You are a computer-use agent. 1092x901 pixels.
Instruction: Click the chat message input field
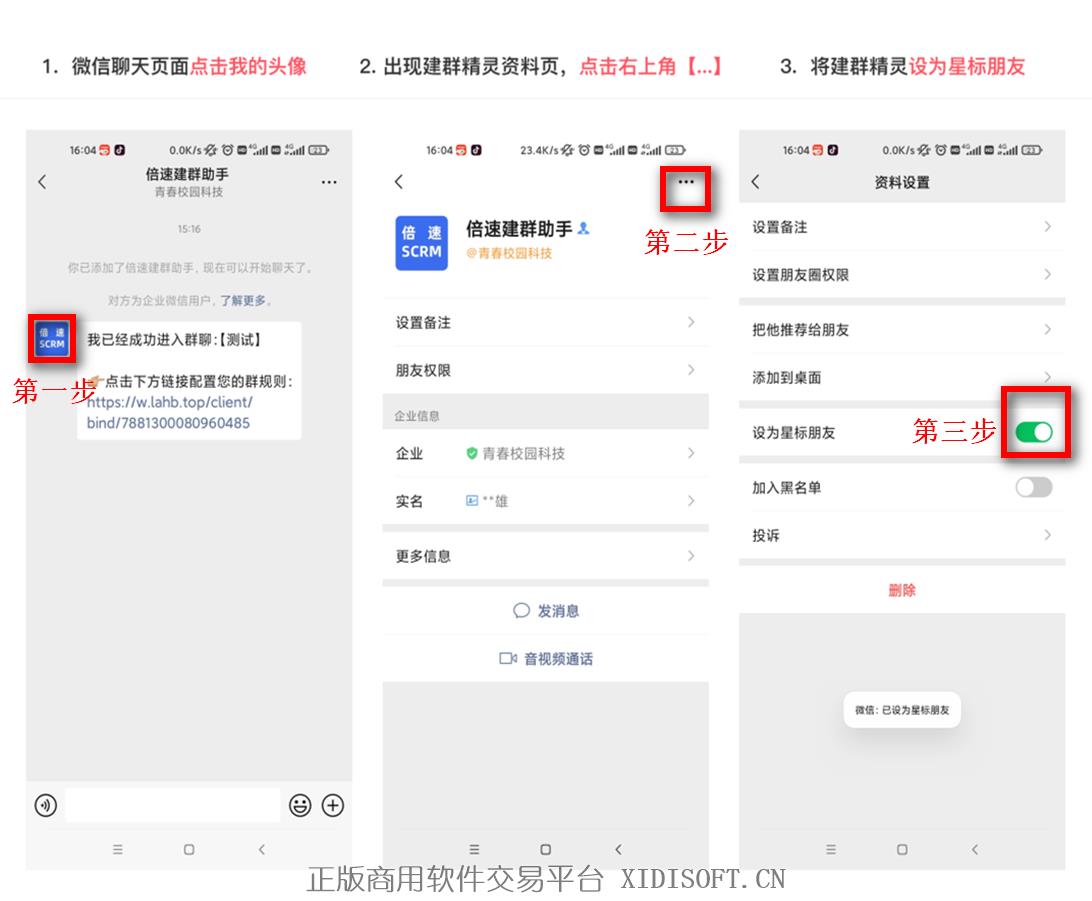coord(173,806)
